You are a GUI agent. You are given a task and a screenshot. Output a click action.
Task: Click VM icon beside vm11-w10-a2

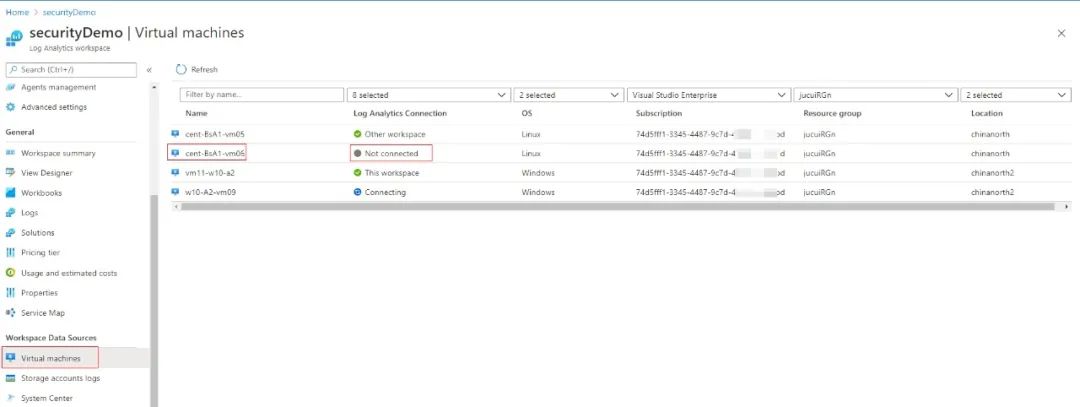tap(175, 173)
